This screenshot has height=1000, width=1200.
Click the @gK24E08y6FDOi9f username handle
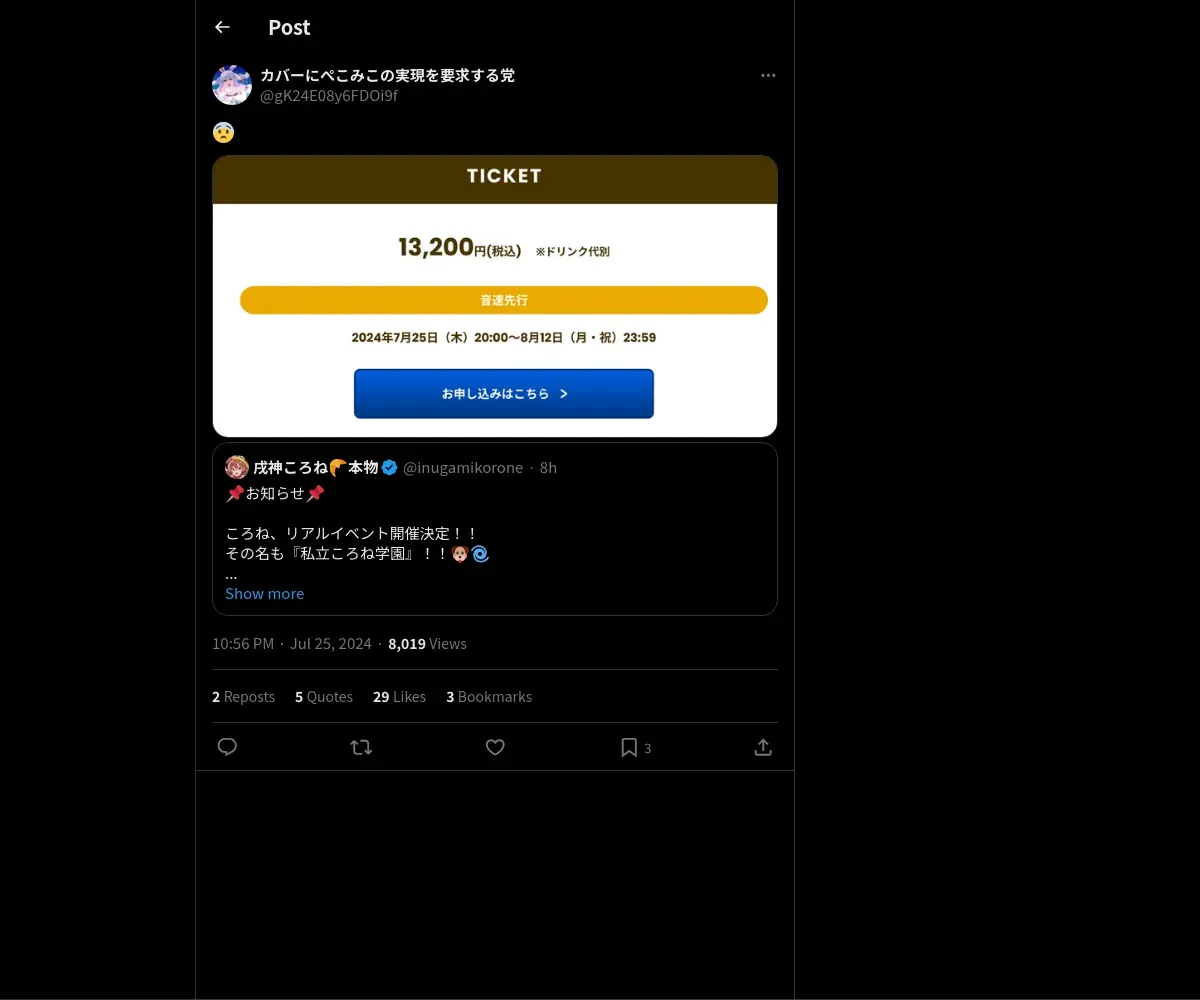[329, 96]
